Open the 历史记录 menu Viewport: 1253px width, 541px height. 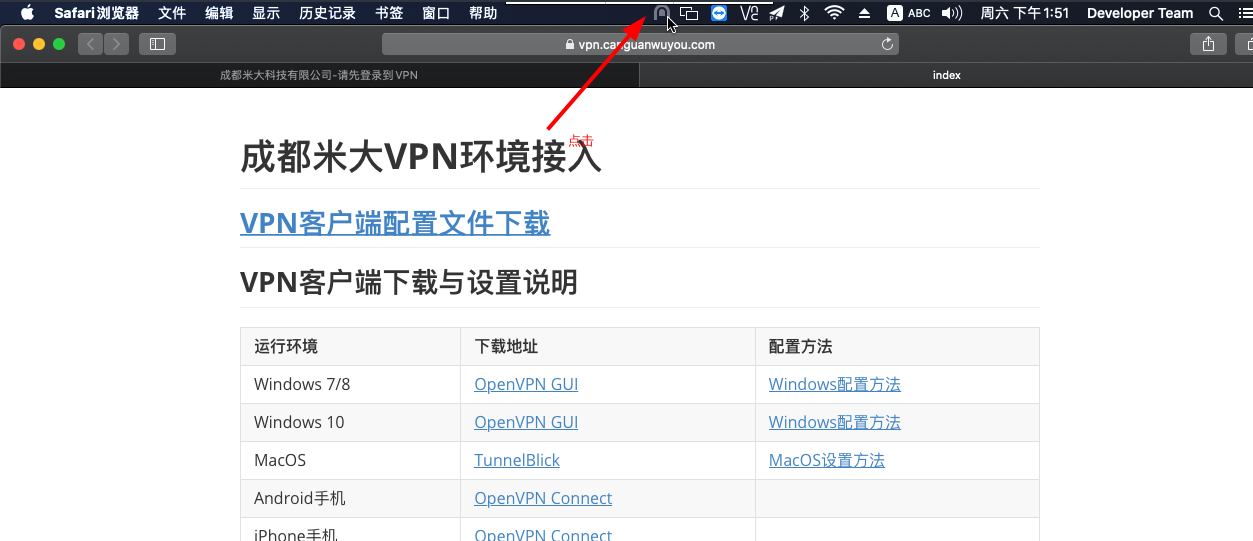click(327, 13)
